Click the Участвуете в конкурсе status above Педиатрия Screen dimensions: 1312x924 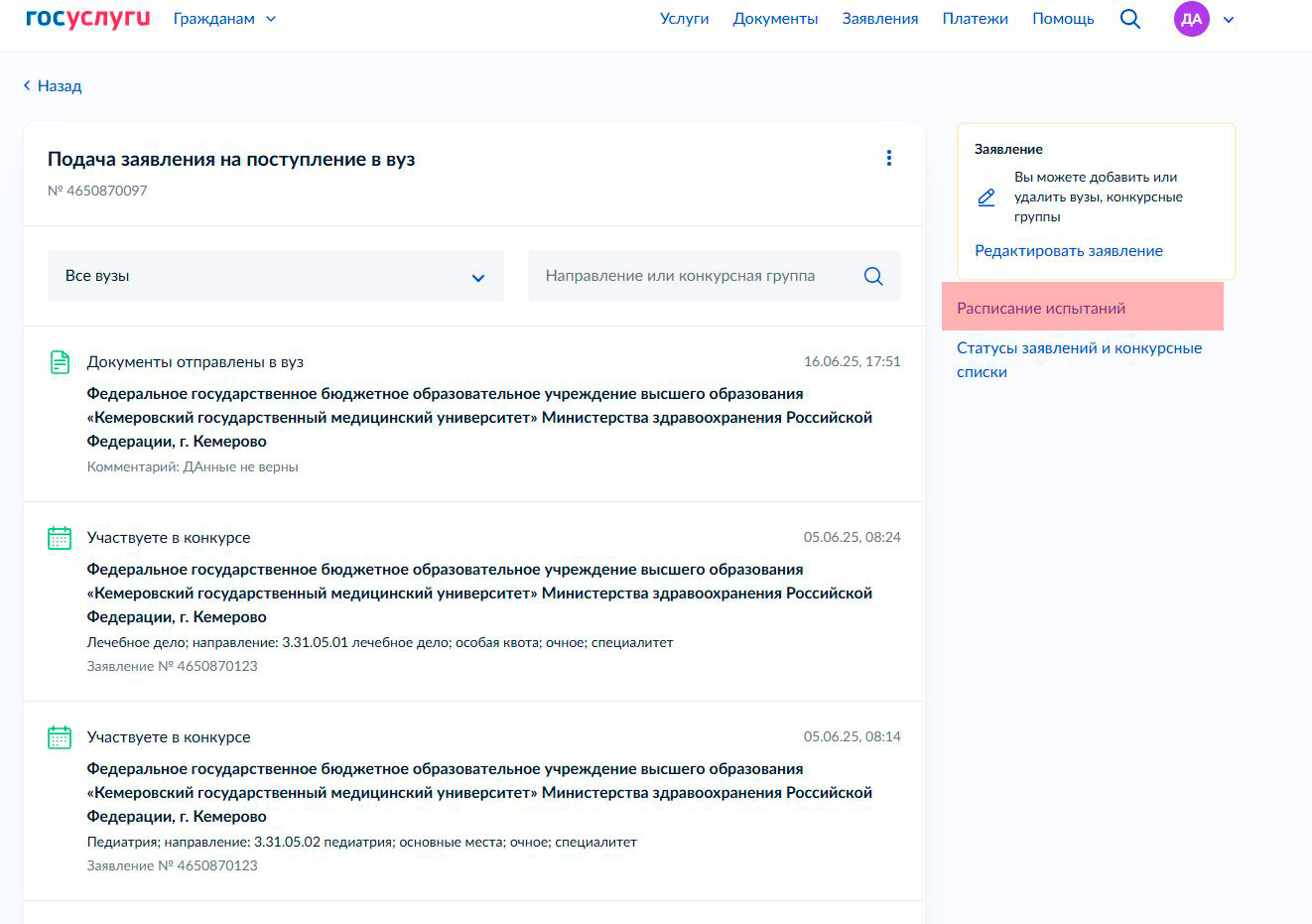point(169,737)
